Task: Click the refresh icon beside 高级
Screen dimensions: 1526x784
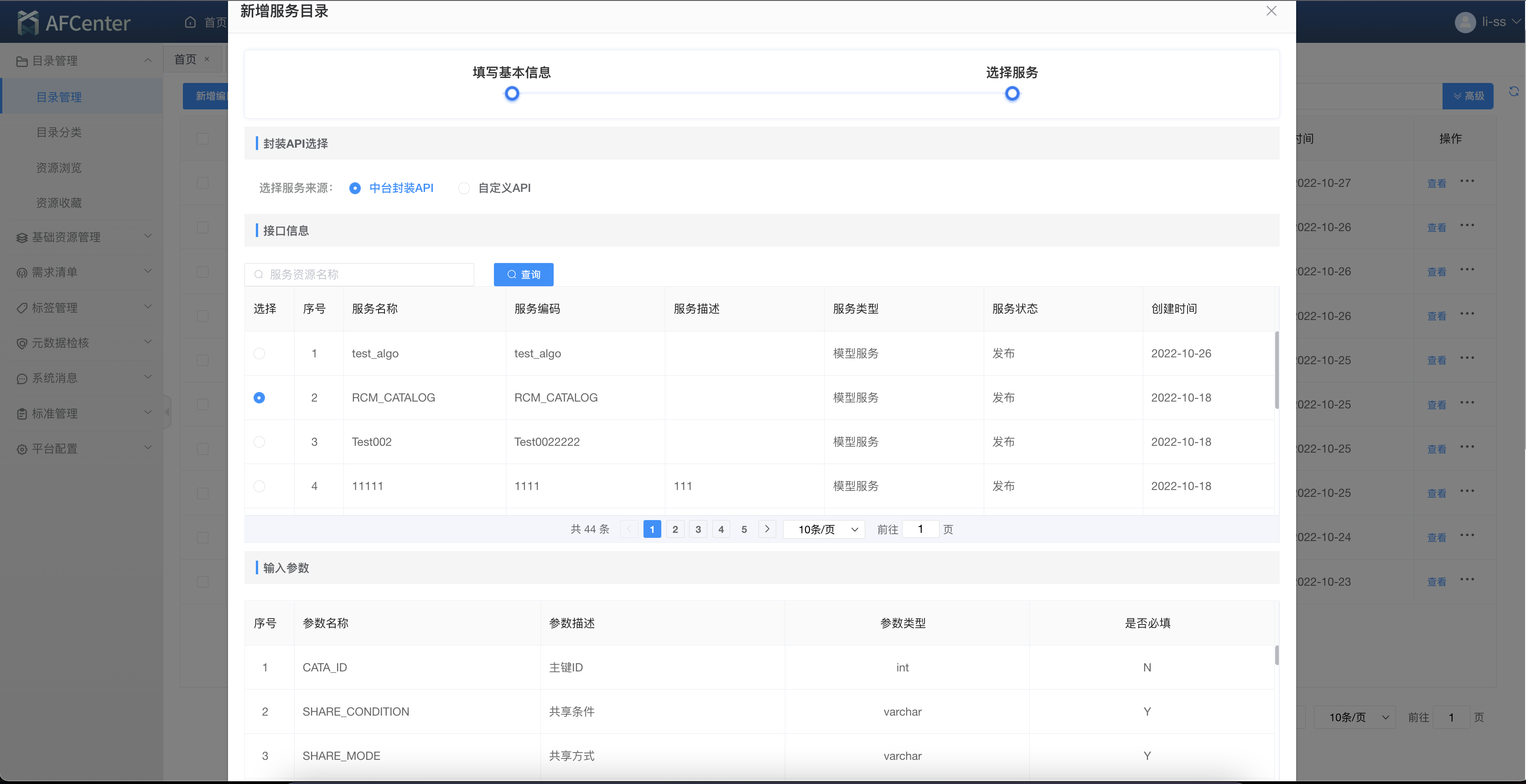Action: click(1514, 91)
